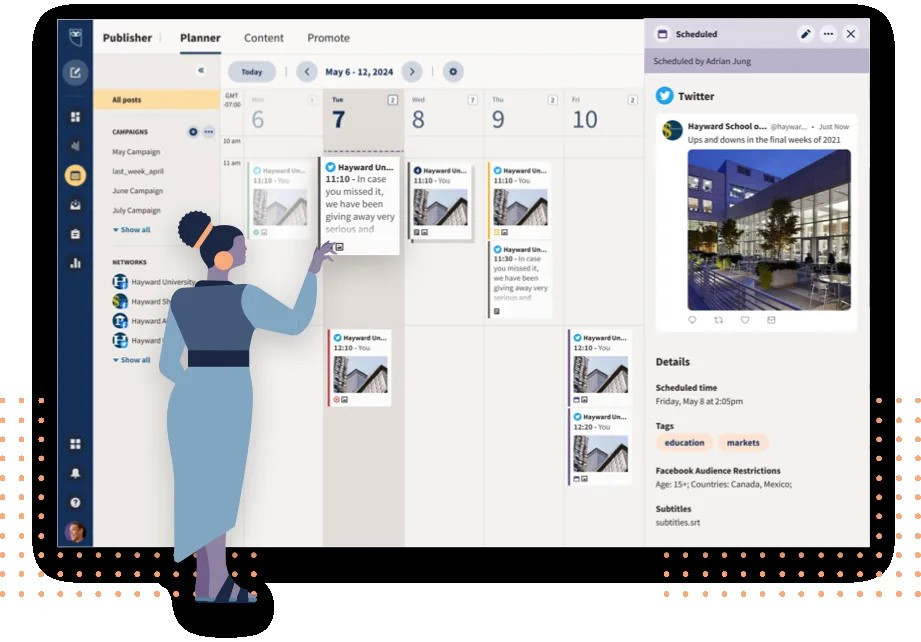Open the Inbox tray icon in the sidebar
Screen dimensions: 921x642
pyautogui.click(x=75, y=204)
